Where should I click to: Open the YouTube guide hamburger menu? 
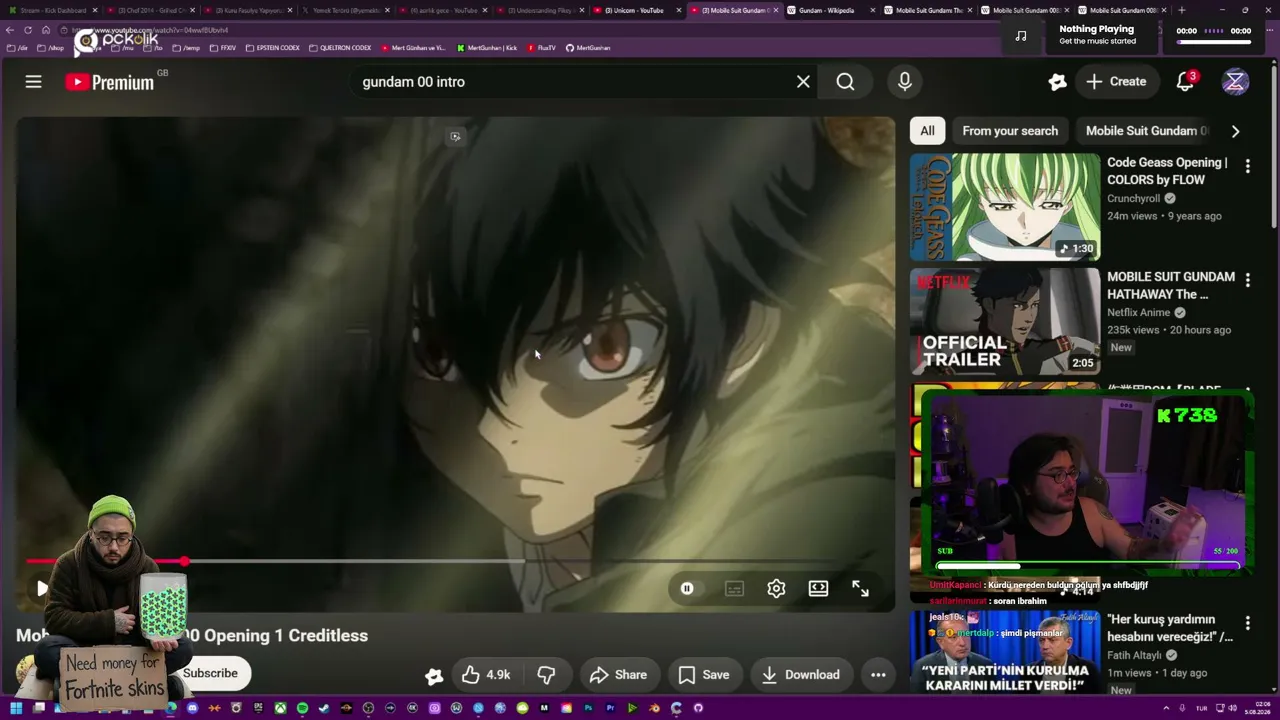33,82
